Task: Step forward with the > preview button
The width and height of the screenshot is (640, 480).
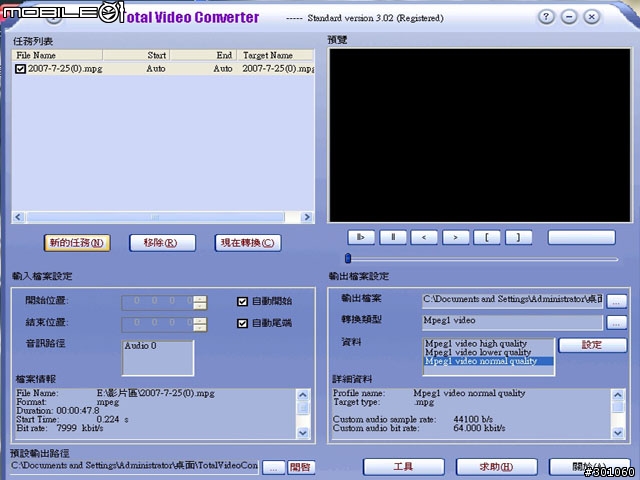Action: click(456, 237)
